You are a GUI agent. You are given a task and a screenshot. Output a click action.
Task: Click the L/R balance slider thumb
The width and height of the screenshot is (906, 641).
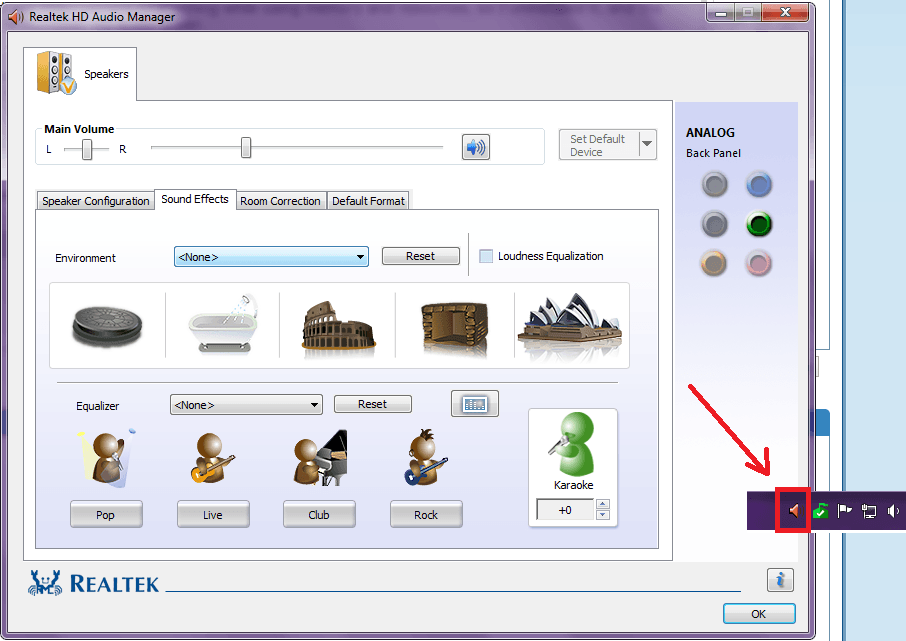(x=87, y=149)
